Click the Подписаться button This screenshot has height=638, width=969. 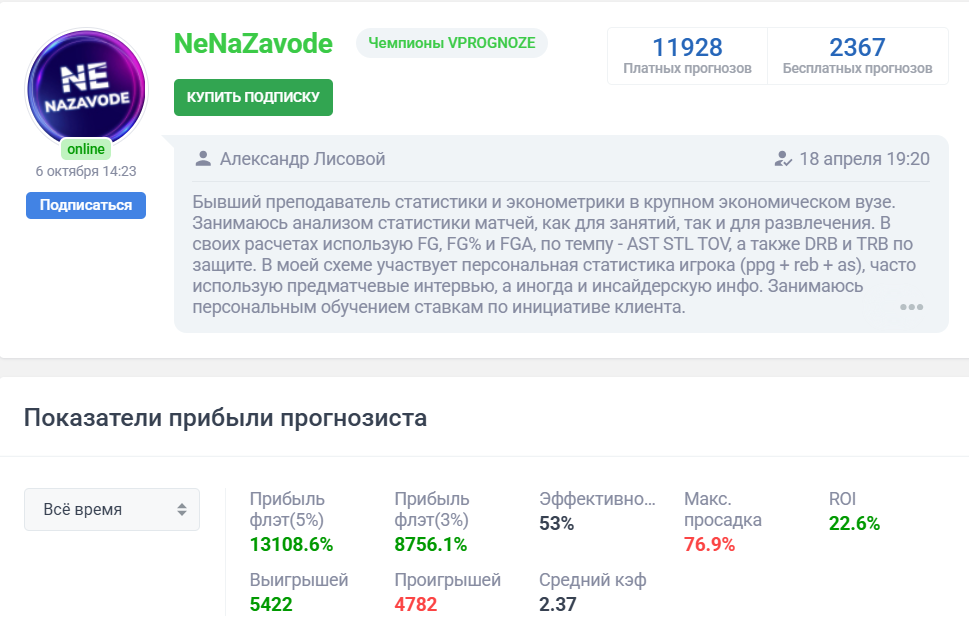coord(85,205)
